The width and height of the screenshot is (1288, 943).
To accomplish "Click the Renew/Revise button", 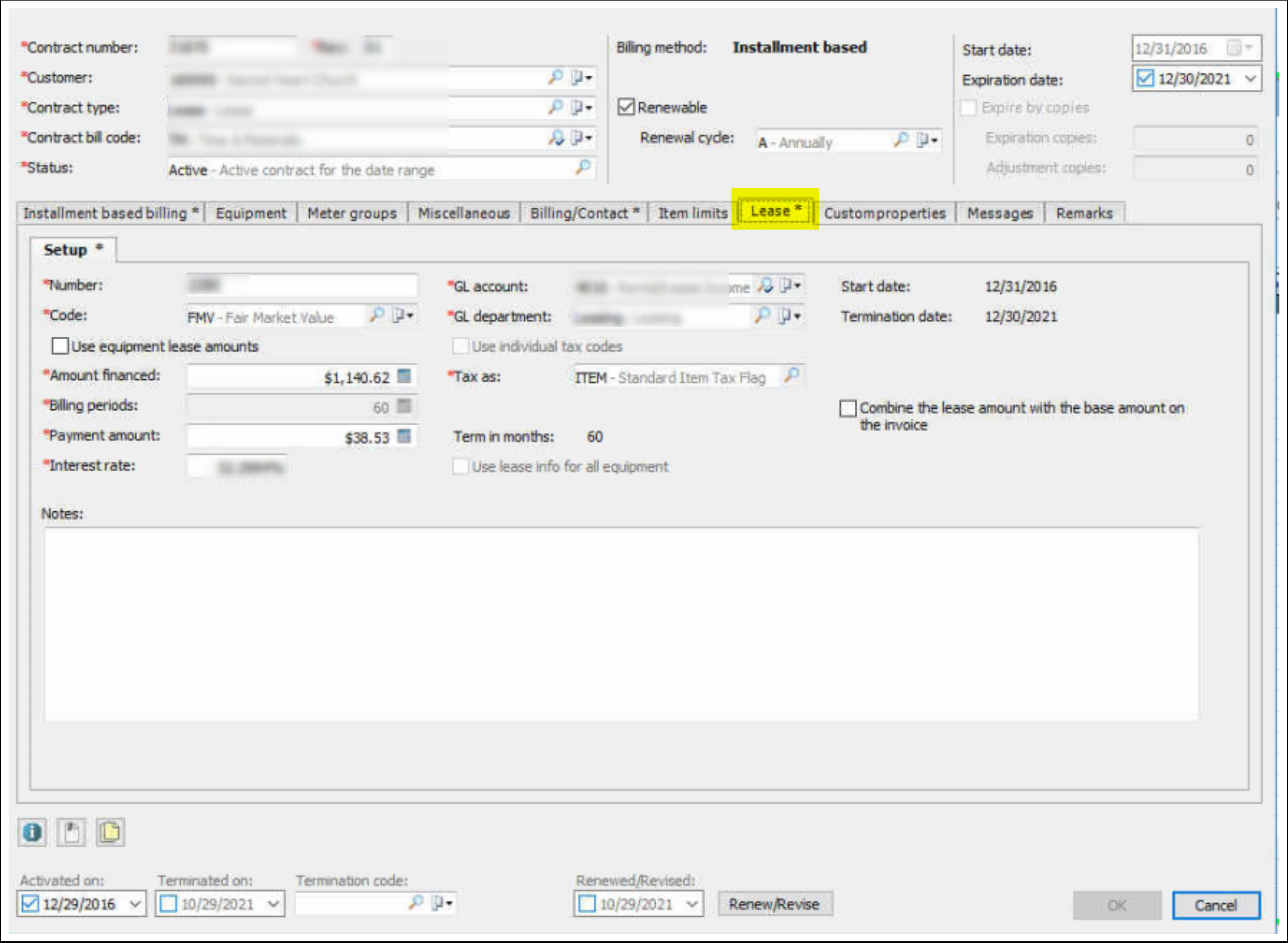I will 774,904.
